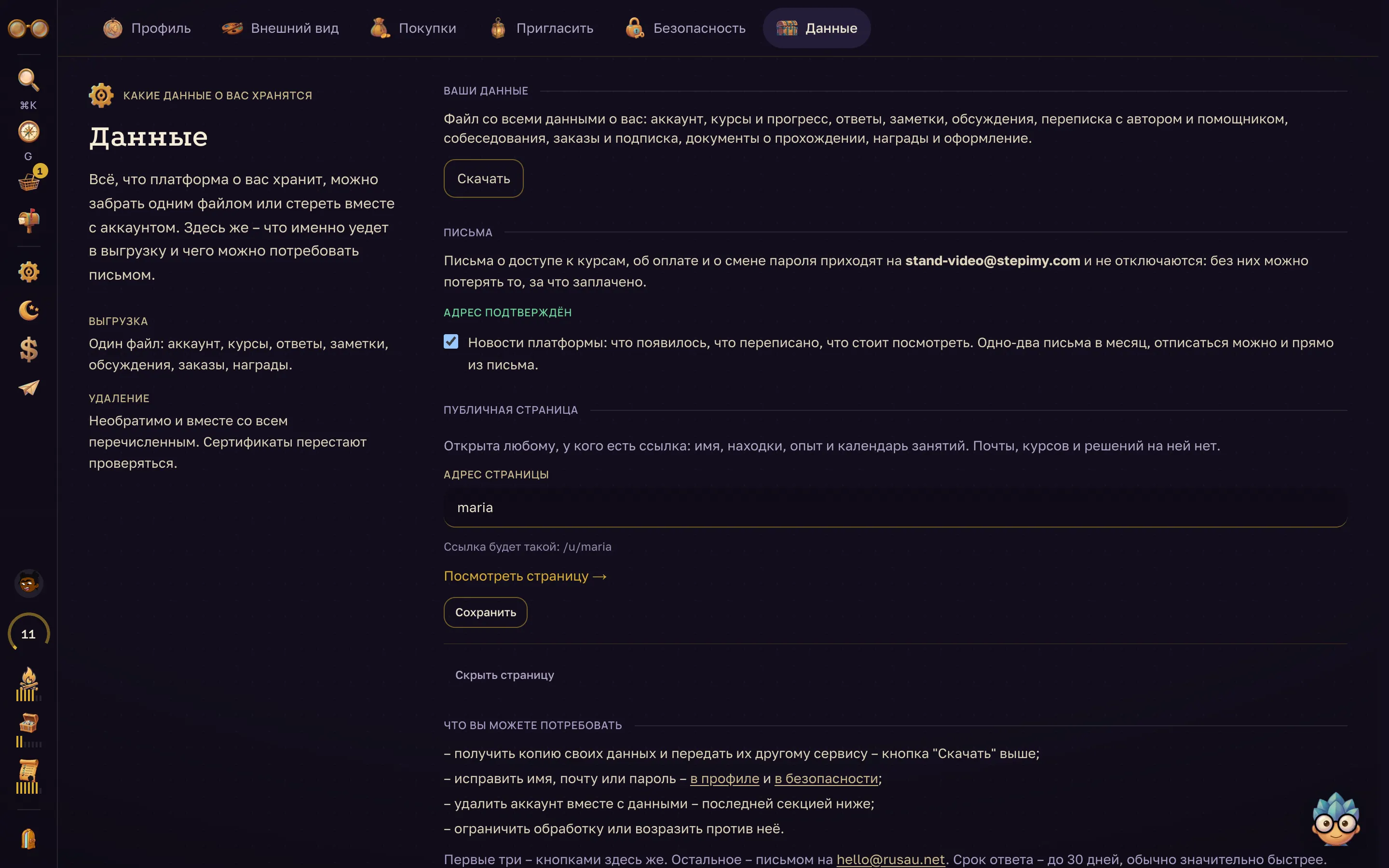
Task: Open the Покупки tab
Action: pos(413,28)
